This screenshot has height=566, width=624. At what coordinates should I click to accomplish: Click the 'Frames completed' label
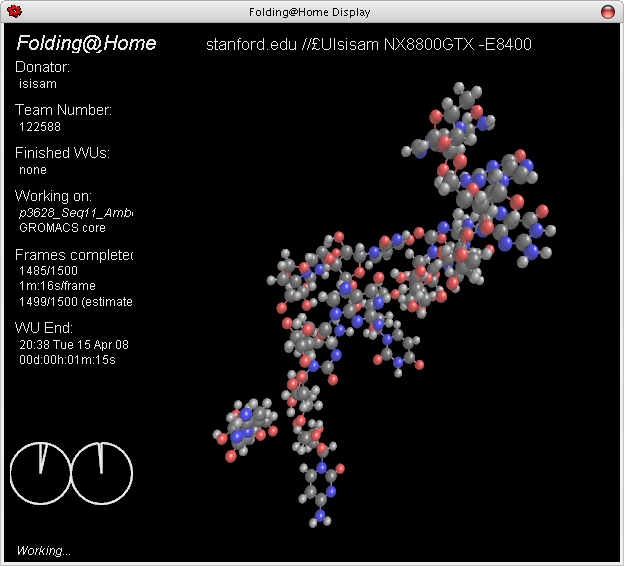click(74, 255)
